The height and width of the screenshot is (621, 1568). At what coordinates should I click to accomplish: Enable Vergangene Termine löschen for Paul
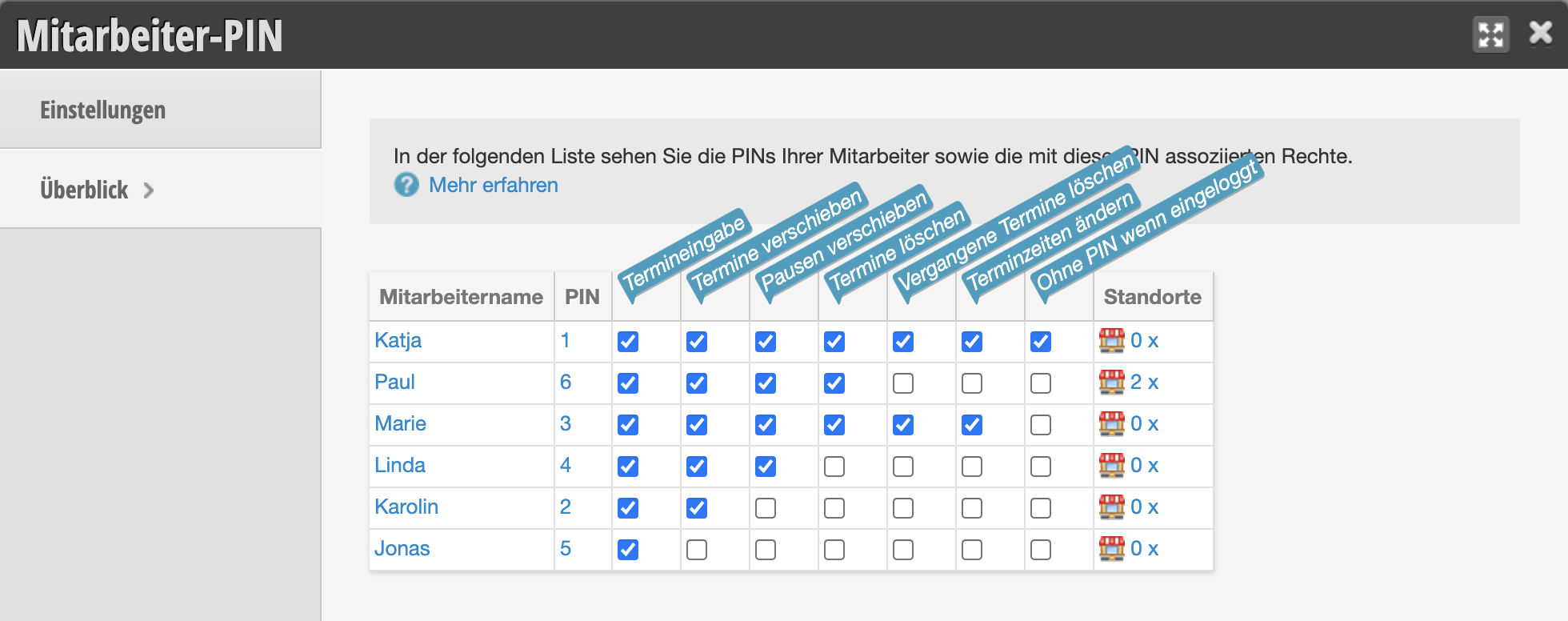pyautogui.click(x=903, y=383)
